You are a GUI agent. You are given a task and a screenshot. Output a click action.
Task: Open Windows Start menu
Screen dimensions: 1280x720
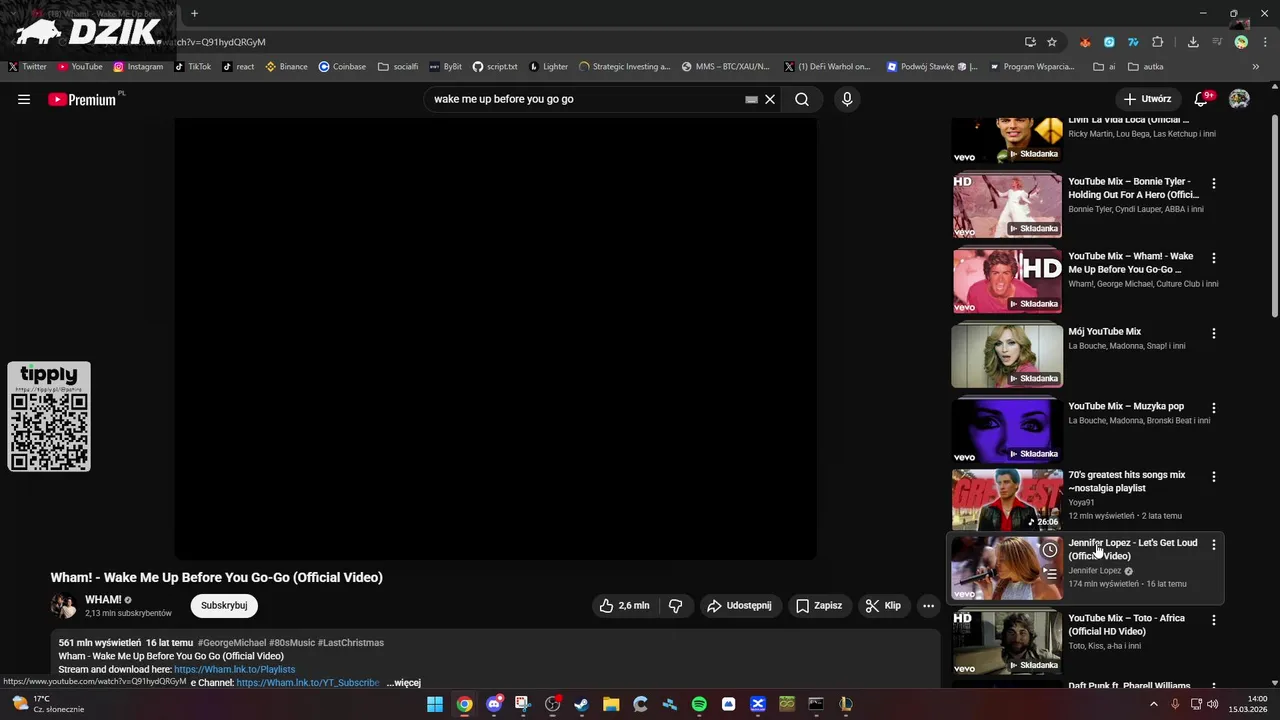(435, 704)
